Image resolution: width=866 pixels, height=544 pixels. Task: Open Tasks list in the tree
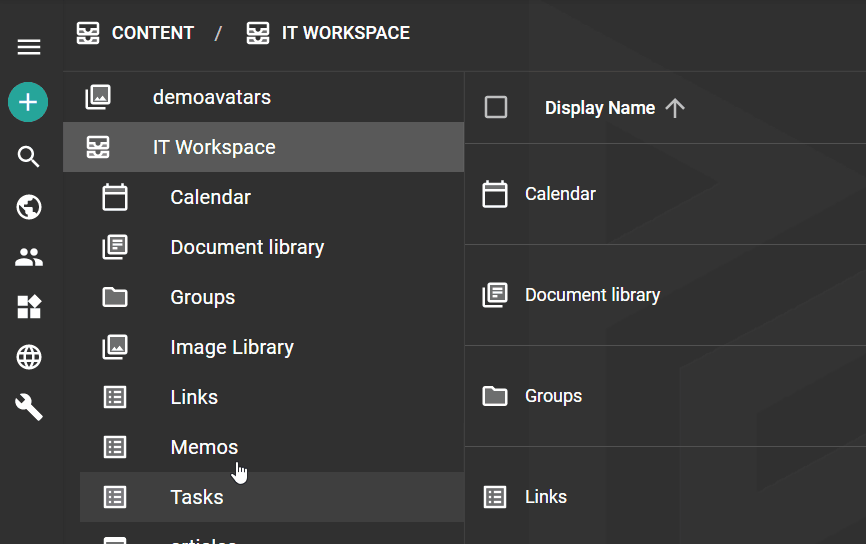click(272, 497)
